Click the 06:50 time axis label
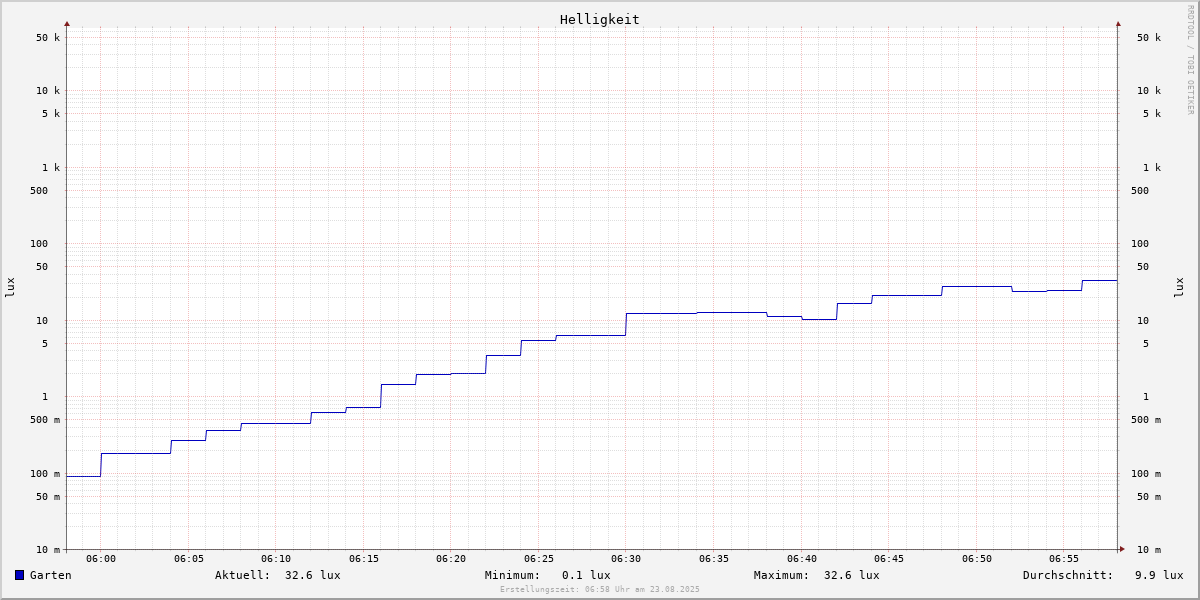The height and width of the screenshot is (600, 1200). 977,558
